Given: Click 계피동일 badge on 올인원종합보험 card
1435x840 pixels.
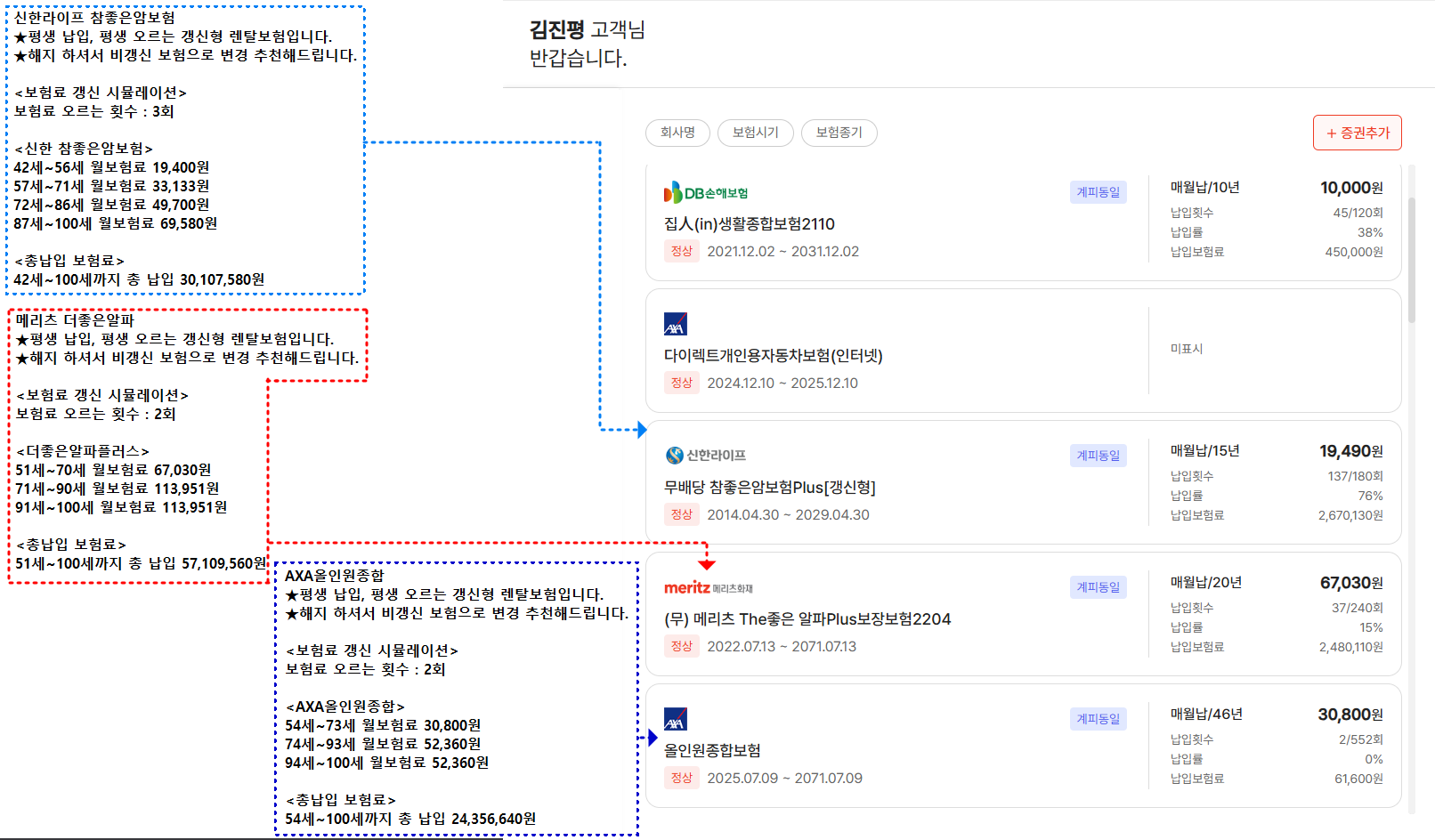Looking at the screenshot, I should point(1099,719).
